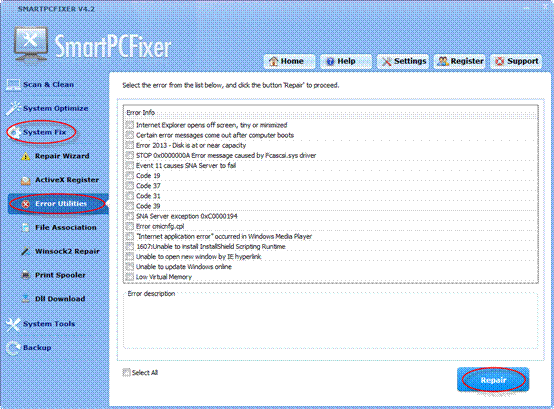
Task: Select Backup in sidebar
Action: click(37, 348)
